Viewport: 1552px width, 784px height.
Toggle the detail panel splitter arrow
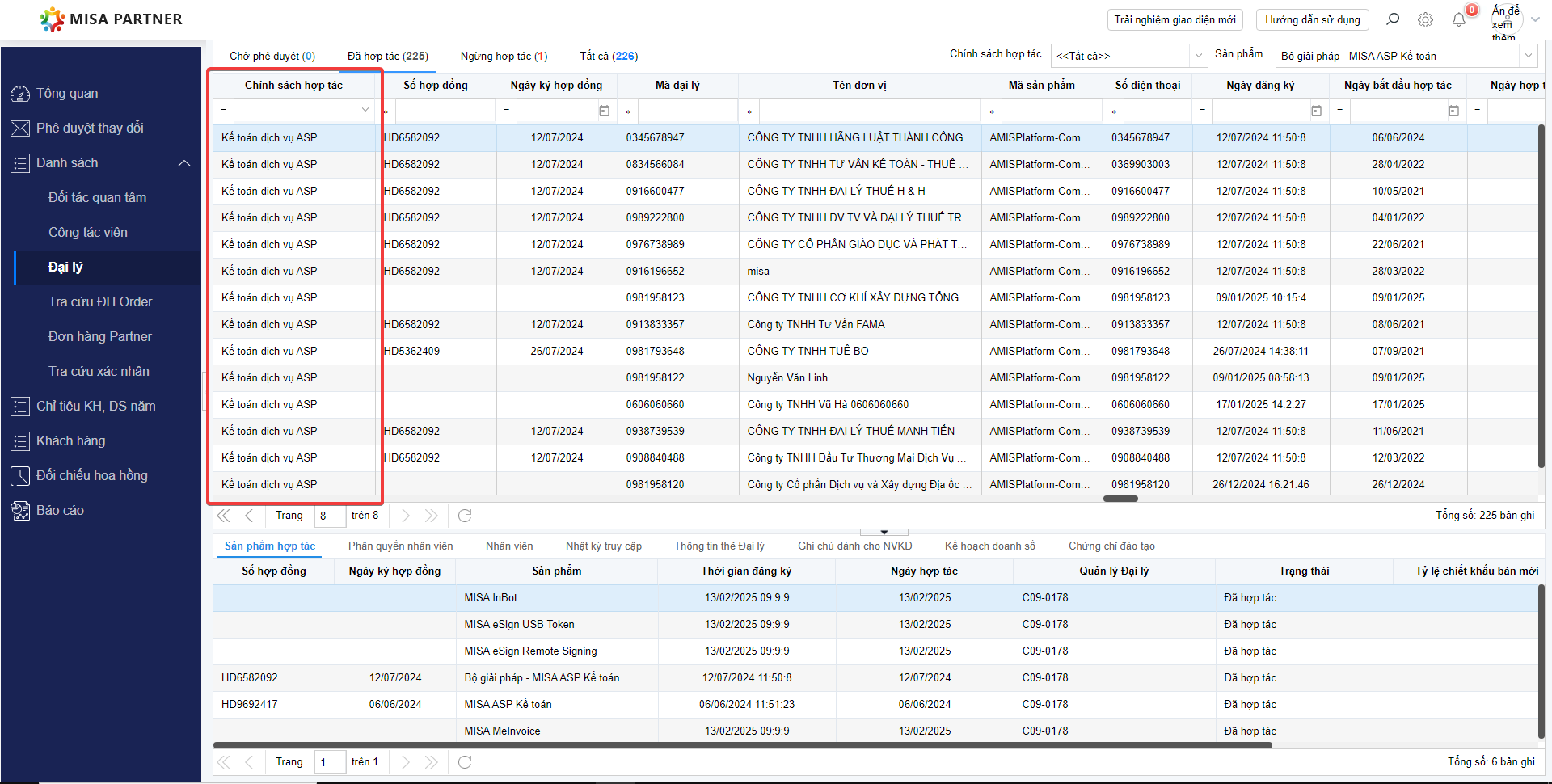pos(884,532)
